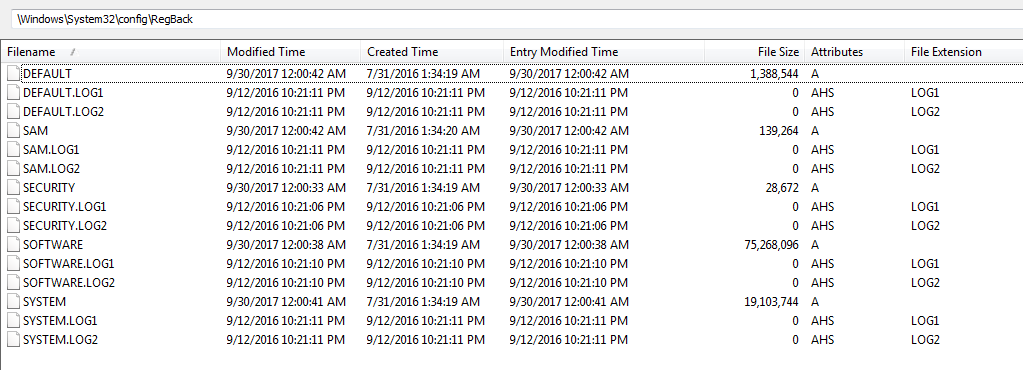Image resolution: width=1023 pixels, height=370 pixels.
Task: Select the DEFAULT.LOG2 filename
Action: point(63,112)
